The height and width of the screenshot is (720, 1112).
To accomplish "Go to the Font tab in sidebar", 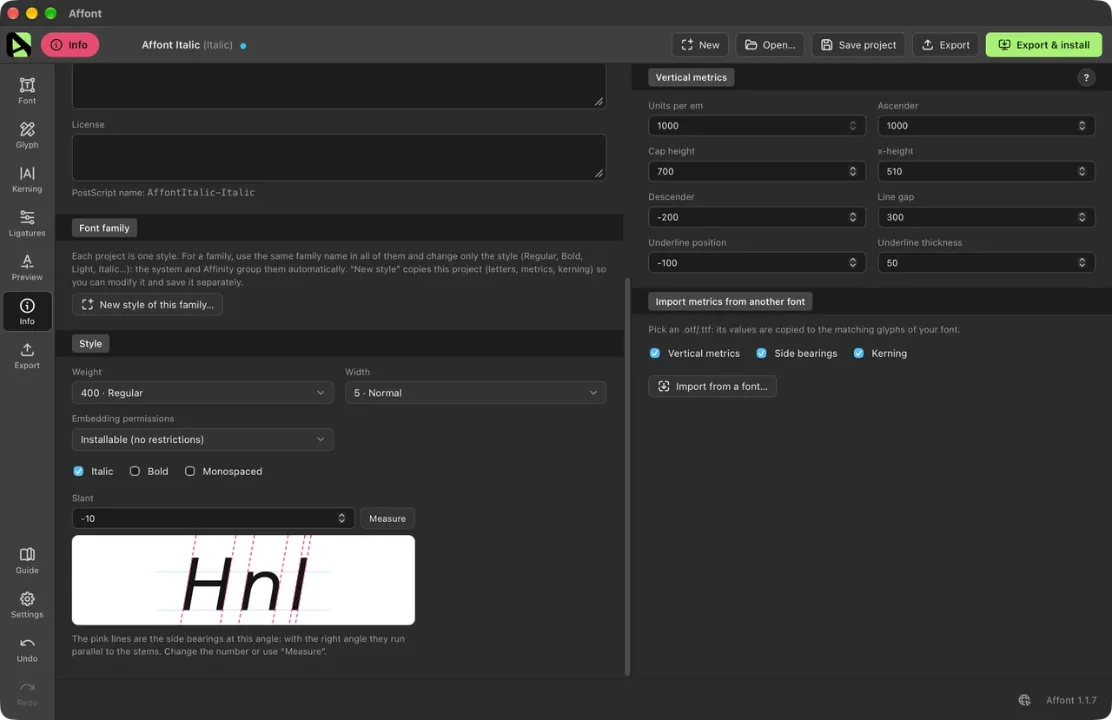I will coord(27,91).
